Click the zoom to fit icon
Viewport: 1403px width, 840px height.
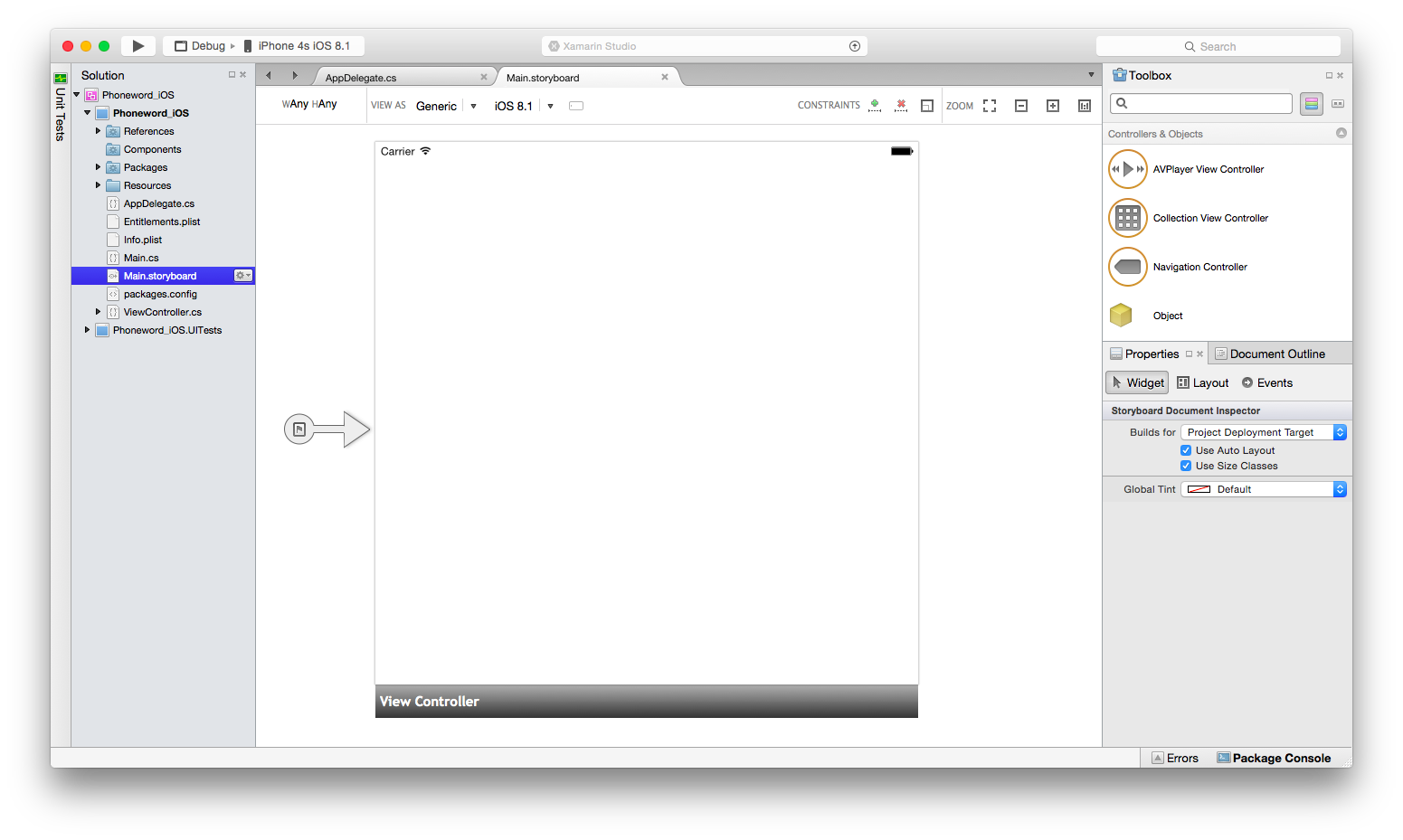(990, 106)
